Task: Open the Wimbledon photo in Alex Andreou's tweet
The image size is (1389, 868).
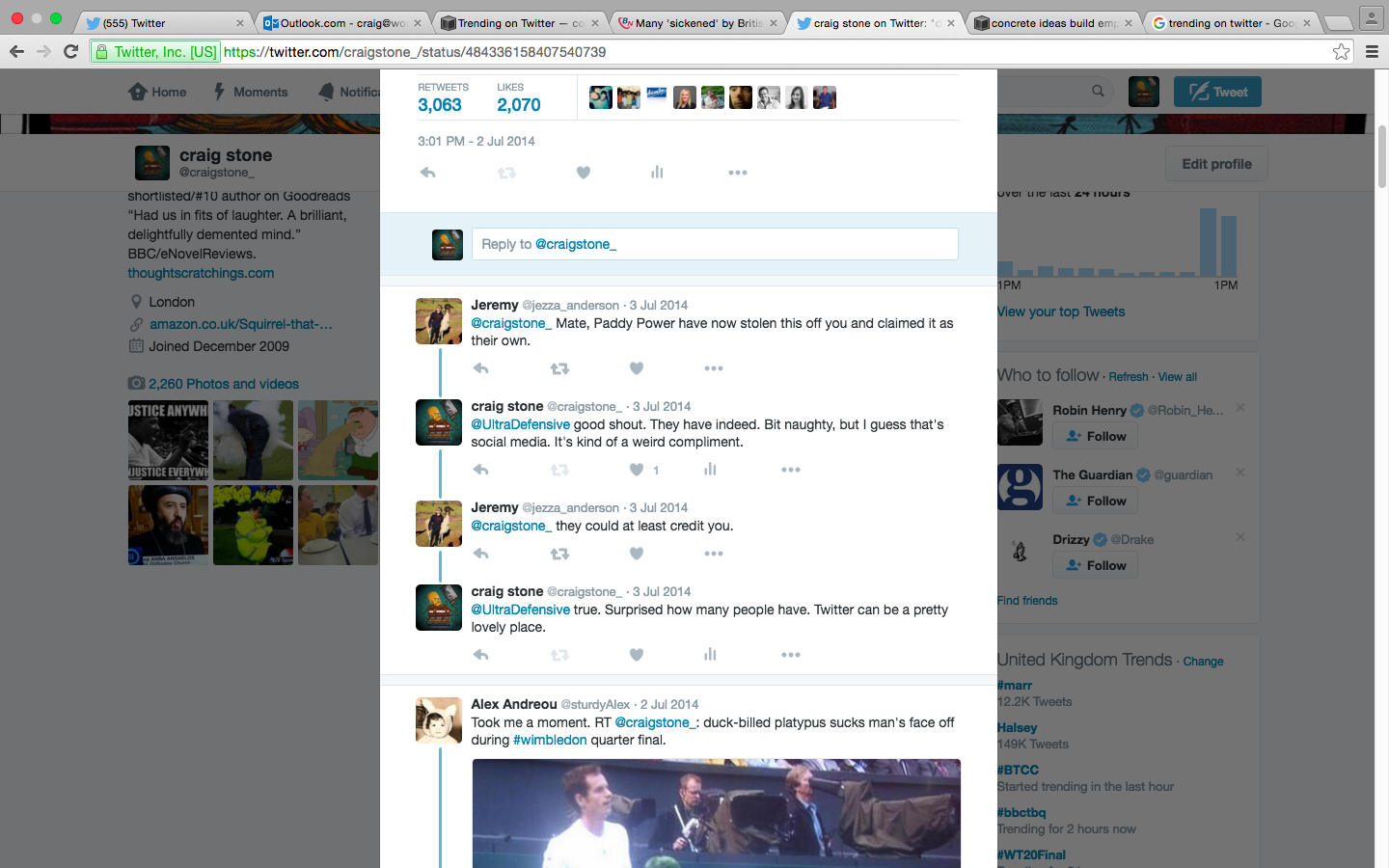Action: tap(716, 813)
